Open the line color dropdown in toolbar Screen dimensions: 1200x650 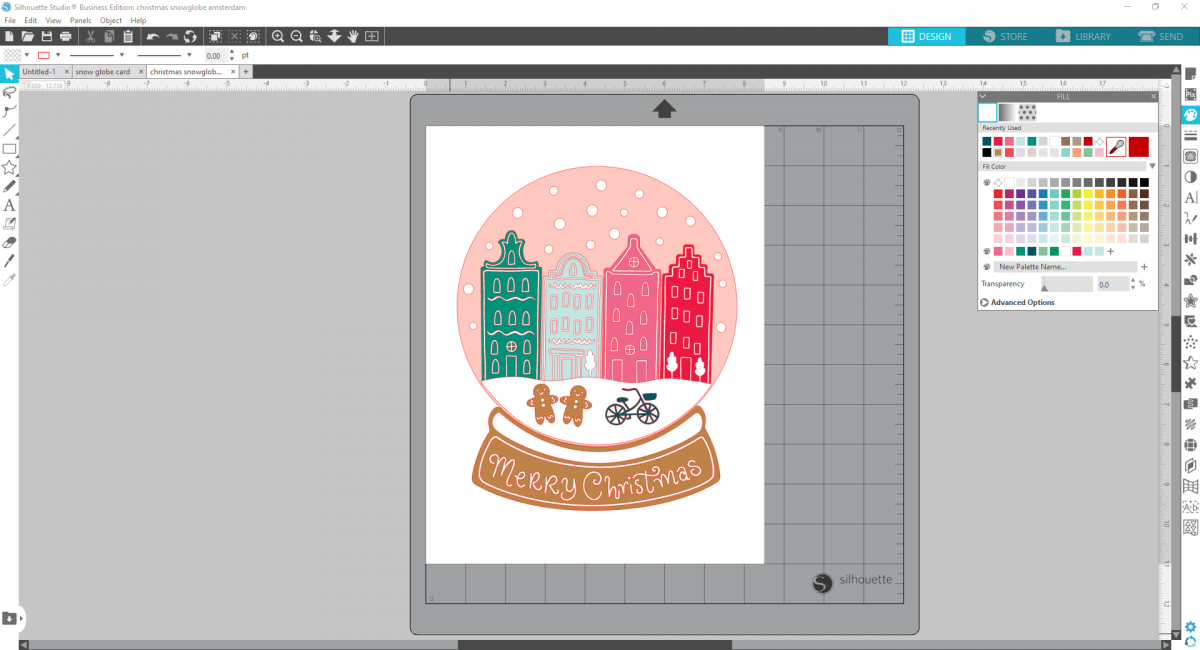(x=58, y=55)
